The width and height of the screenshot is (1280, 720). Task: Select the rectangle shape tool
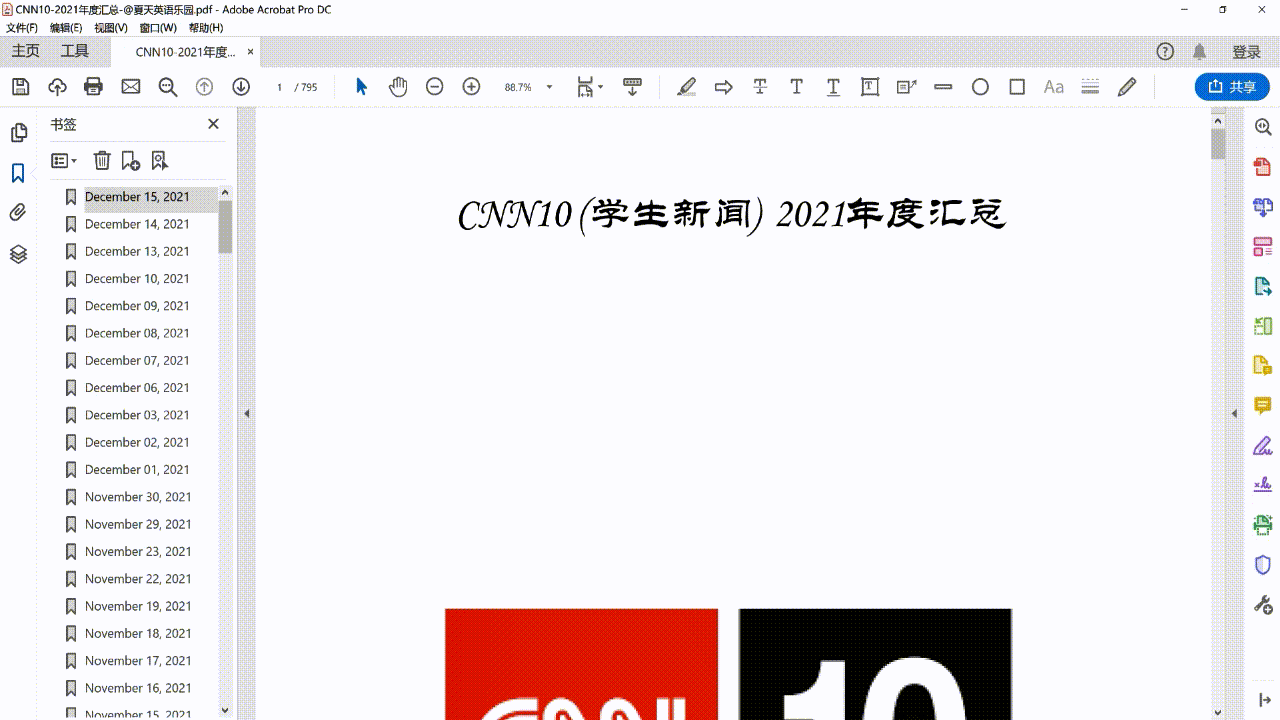point(1017,87)
